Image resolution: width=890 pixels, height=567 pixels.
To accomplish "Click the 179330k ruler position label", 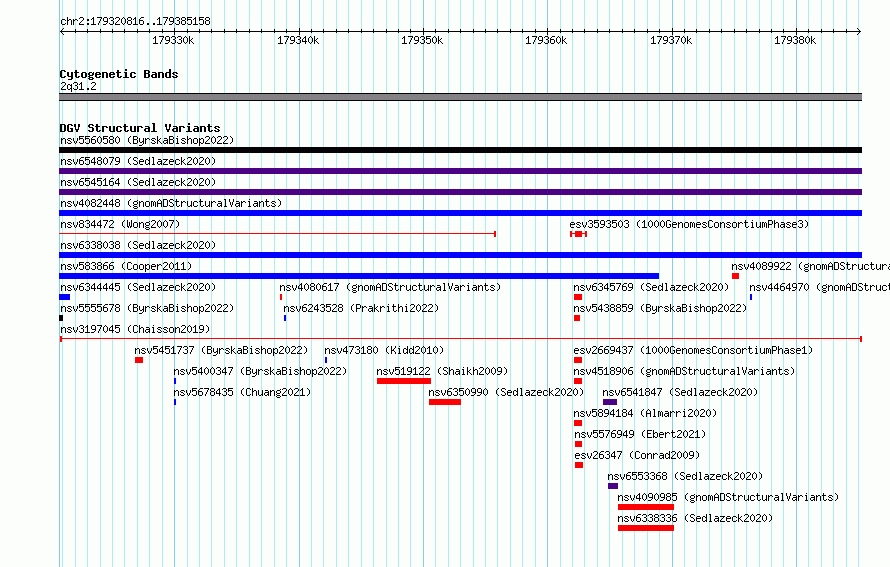I will coord(173,40).
